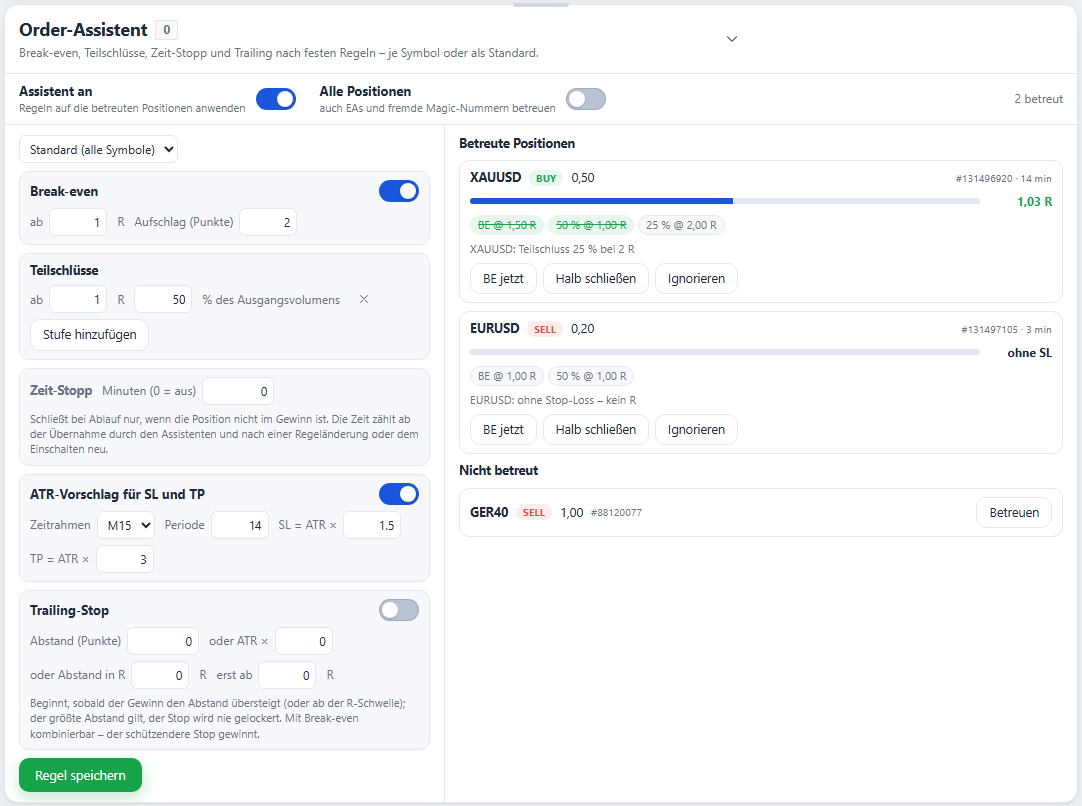Focus the Trailing-Stop Abstand (Punkte) field
The height and width of the screenshot is (806, 1082).
click(x=163, y=641)
